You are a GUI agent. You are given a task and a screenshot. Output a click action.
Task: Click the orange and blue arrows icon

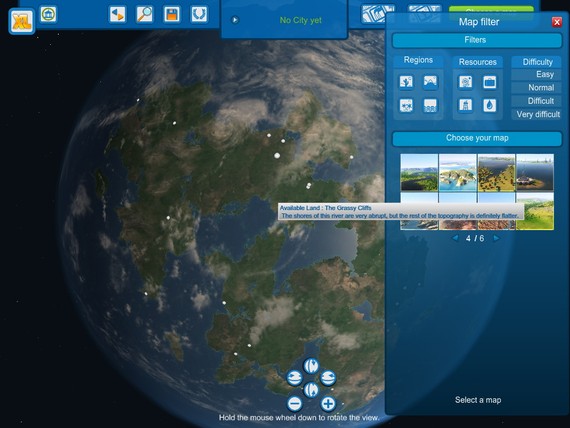point(117,15)
